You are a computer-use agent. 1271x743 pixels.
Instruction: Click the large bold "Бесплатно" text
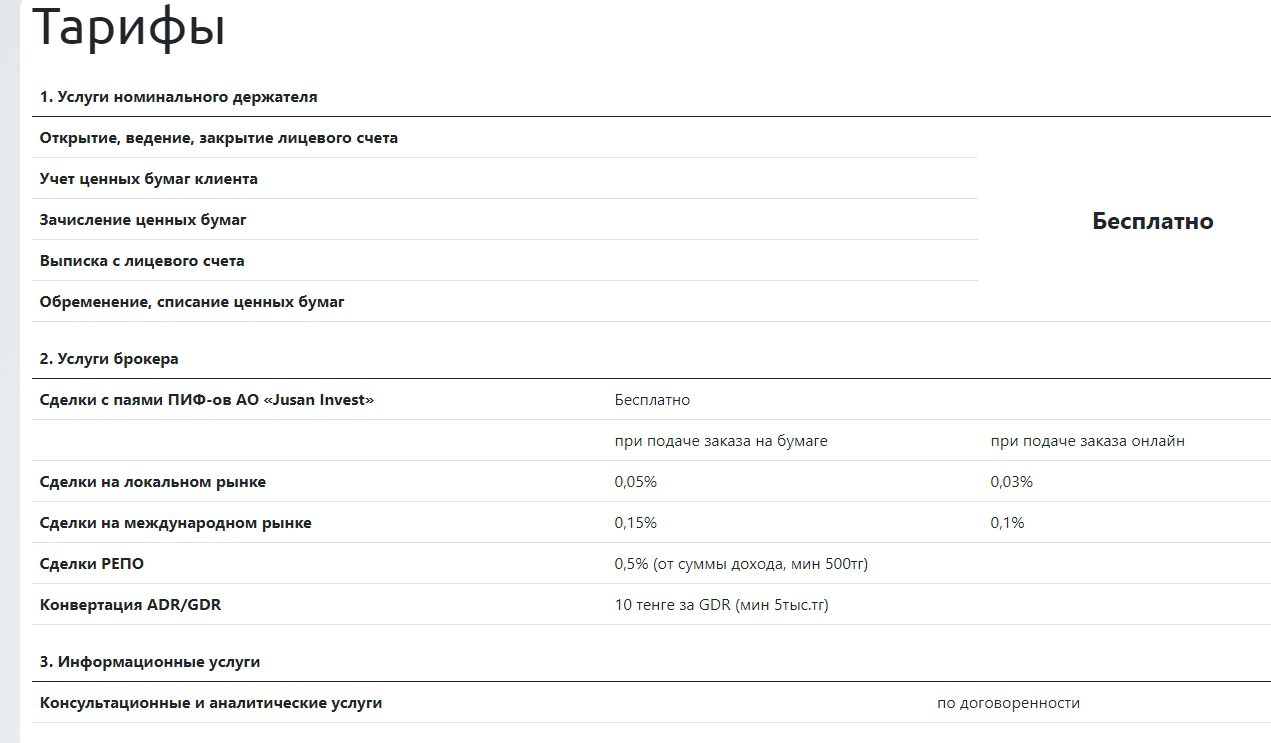pyautogui.click(x=1152, y=221)
